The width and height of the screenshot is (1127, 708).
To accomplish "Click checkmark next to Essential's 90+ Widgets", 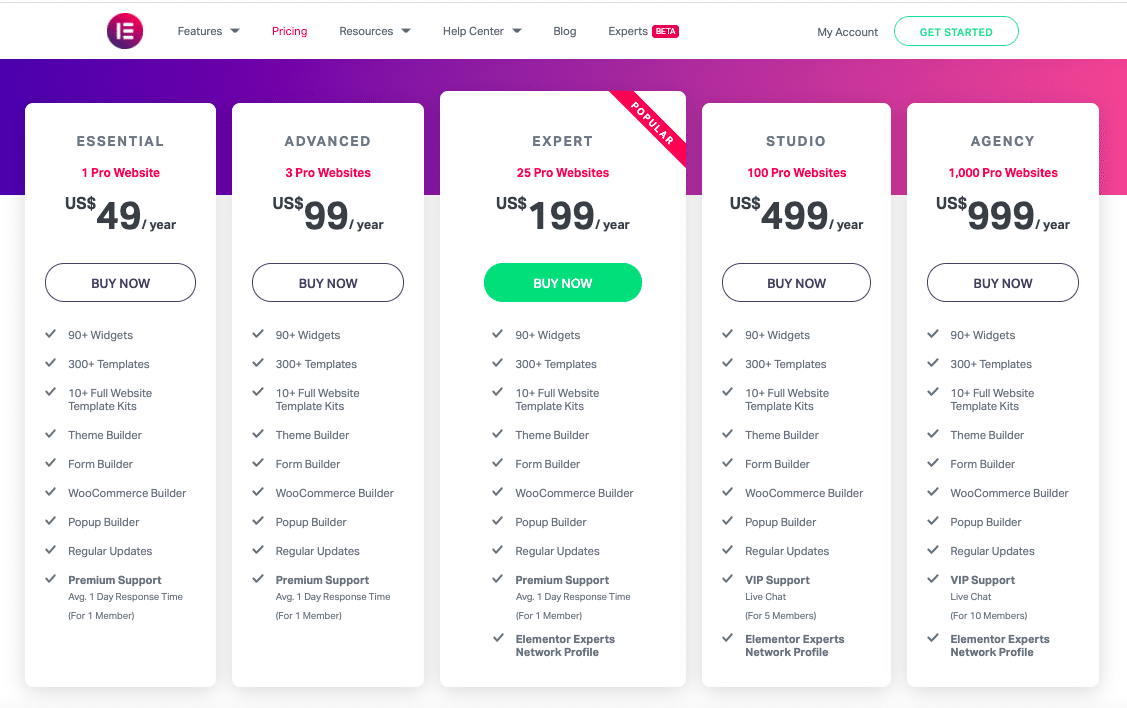I will point(50,334).
